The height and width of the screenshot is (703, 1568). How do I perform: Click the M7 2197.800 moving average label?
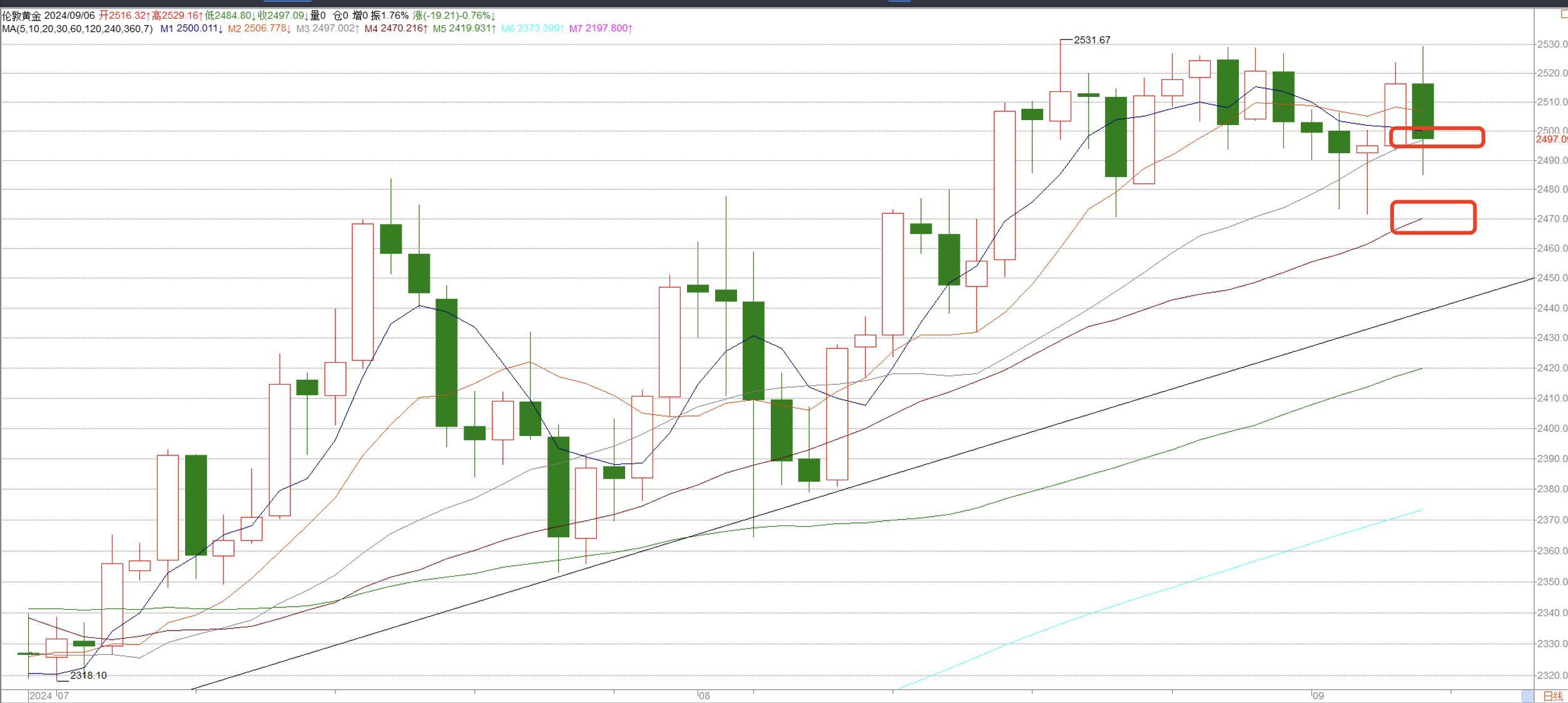point(601,29)
